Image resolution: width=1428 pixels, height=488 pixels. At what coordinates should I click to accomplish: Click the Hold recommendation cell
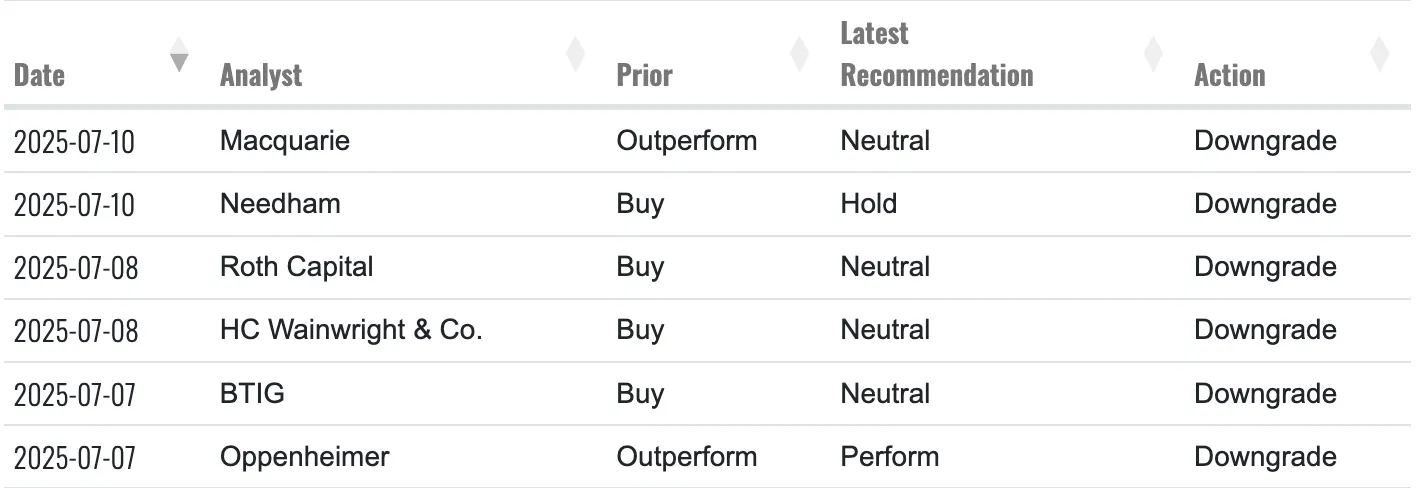[x=869, y=204]
